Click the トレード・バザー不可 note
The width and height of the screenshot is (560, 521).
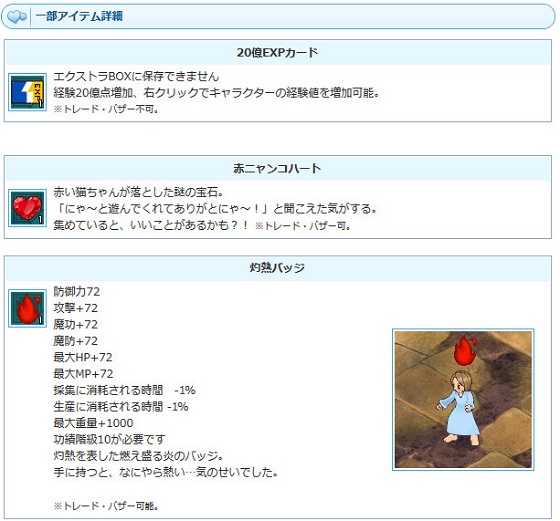106,109
